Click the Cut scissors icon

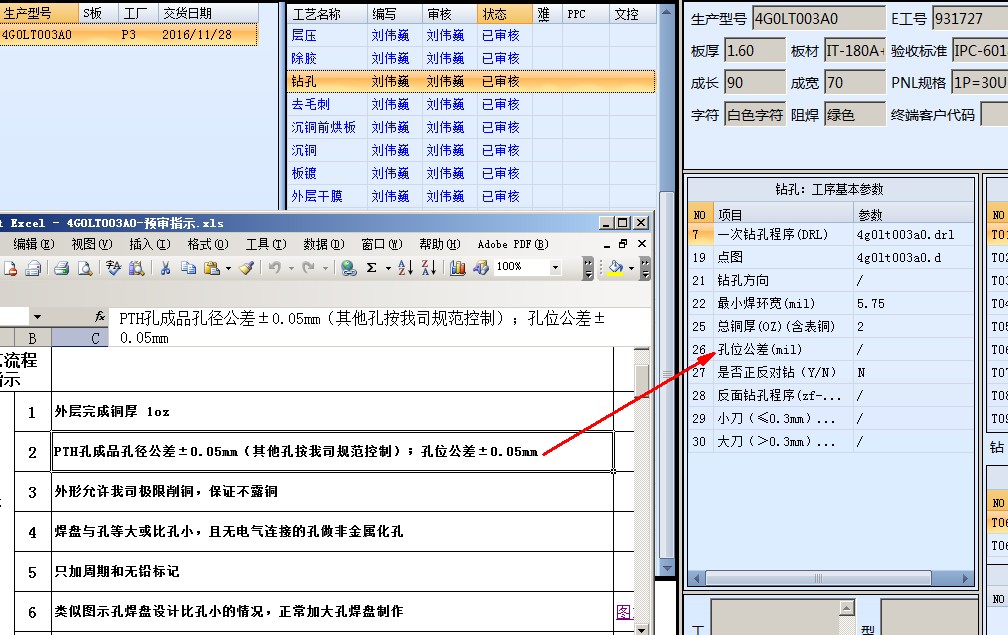pos(165,268)
